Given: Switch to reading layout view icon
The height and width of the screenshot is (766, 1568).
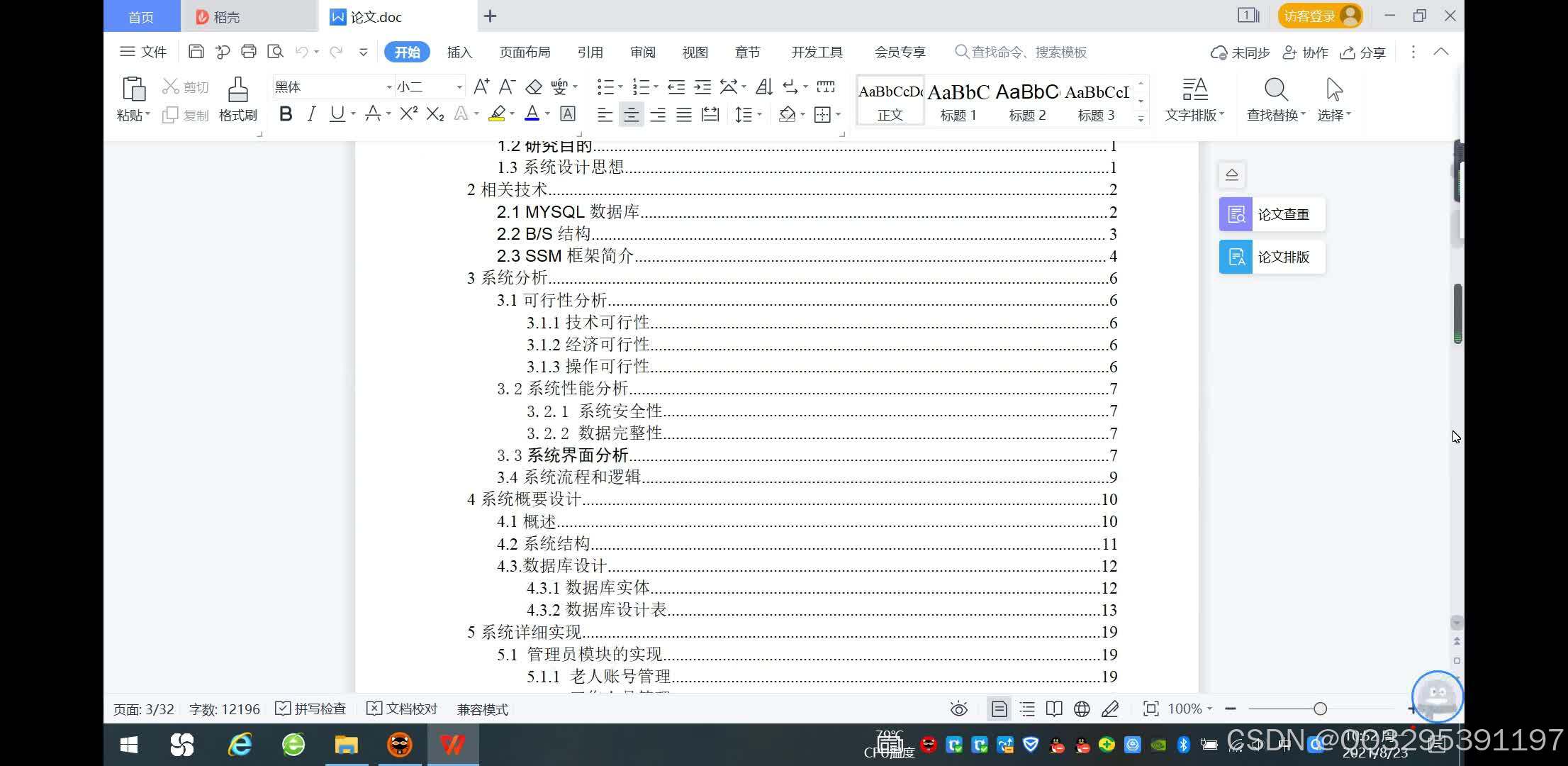Looking at the screenshot, I should pos(1054,709).
